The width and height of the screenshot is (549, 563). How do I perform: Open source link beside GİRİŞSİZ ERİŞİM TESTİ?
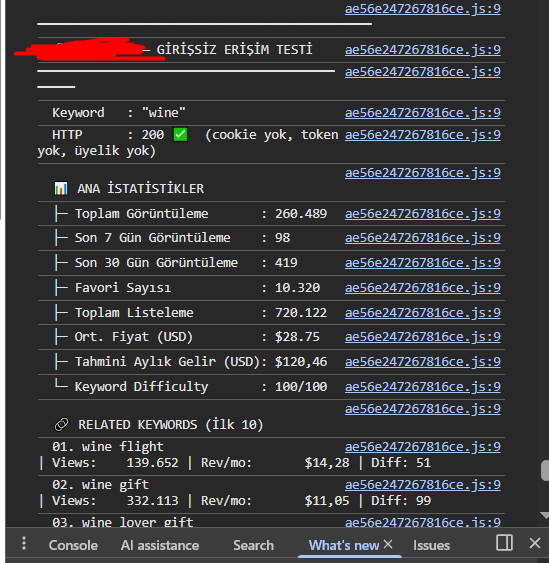[x=423, y=50]
